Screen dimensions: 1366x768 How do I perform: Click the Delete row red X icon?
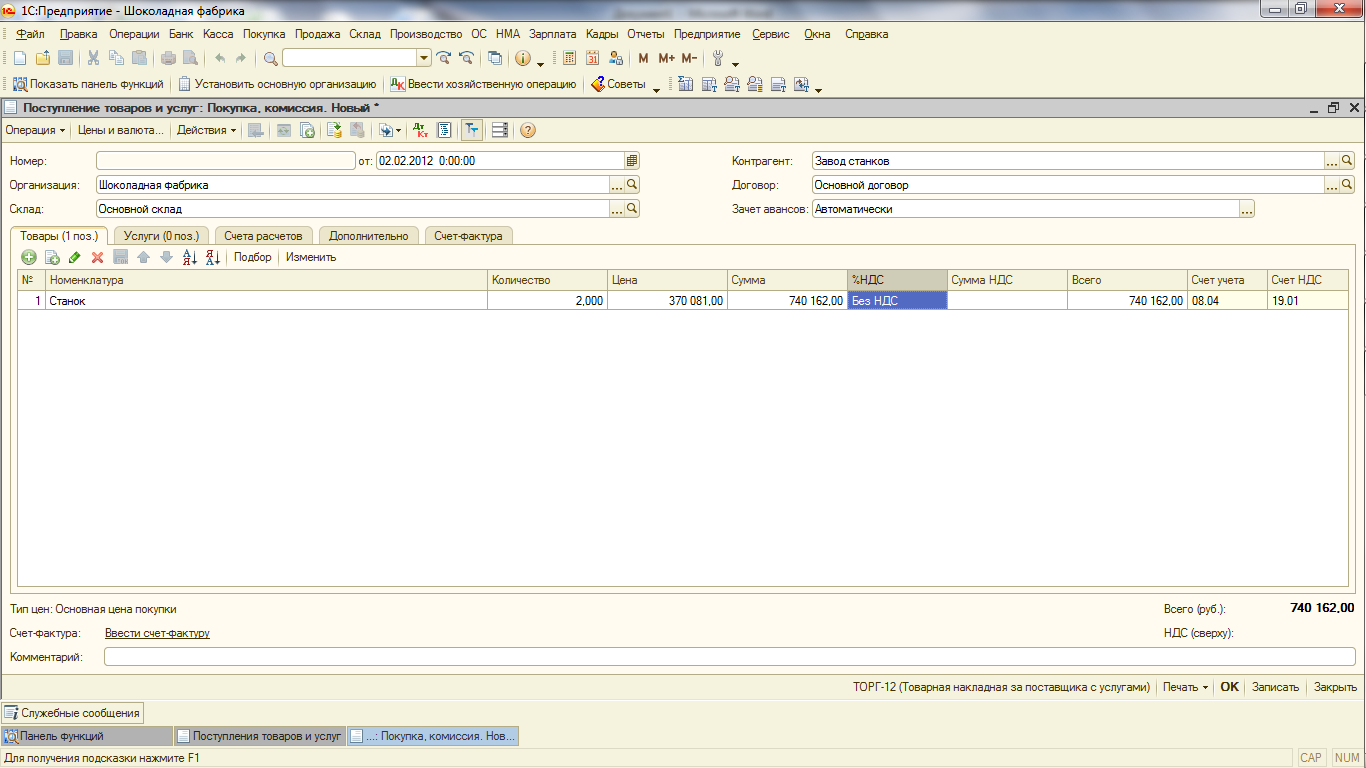[x=98, y=257]
